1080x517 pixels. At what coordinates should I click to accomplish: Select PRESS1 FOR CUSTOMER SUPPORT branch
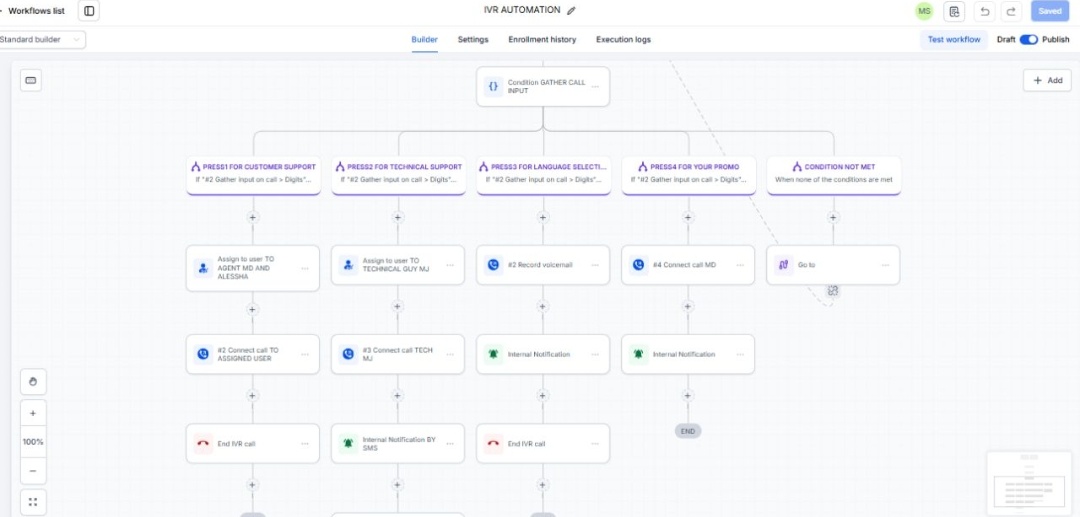click(x=253, y=175)
